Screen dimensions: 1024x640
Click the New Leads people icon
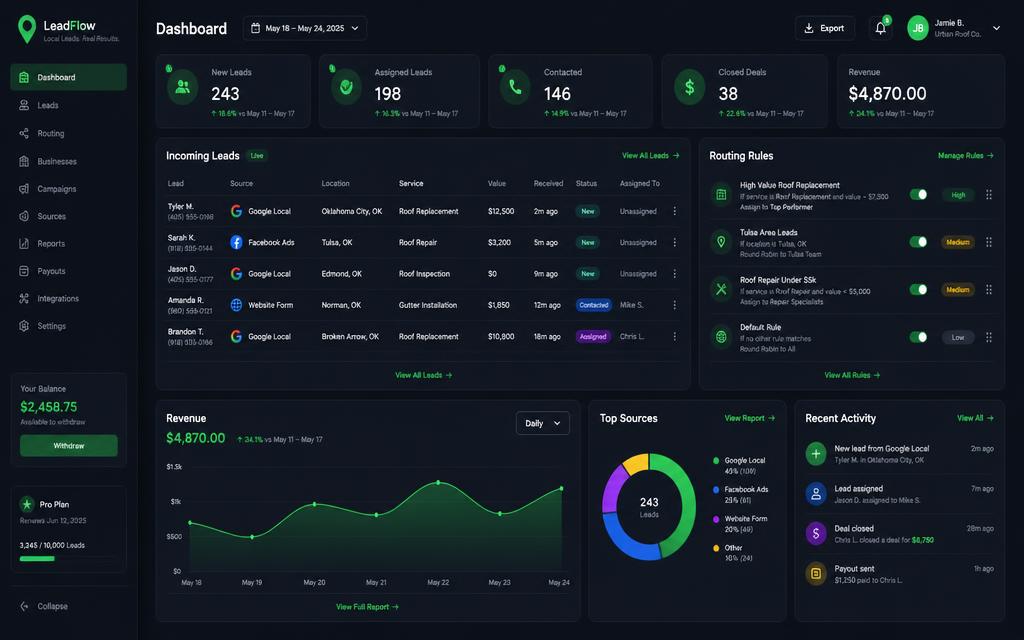click(183, 87)
